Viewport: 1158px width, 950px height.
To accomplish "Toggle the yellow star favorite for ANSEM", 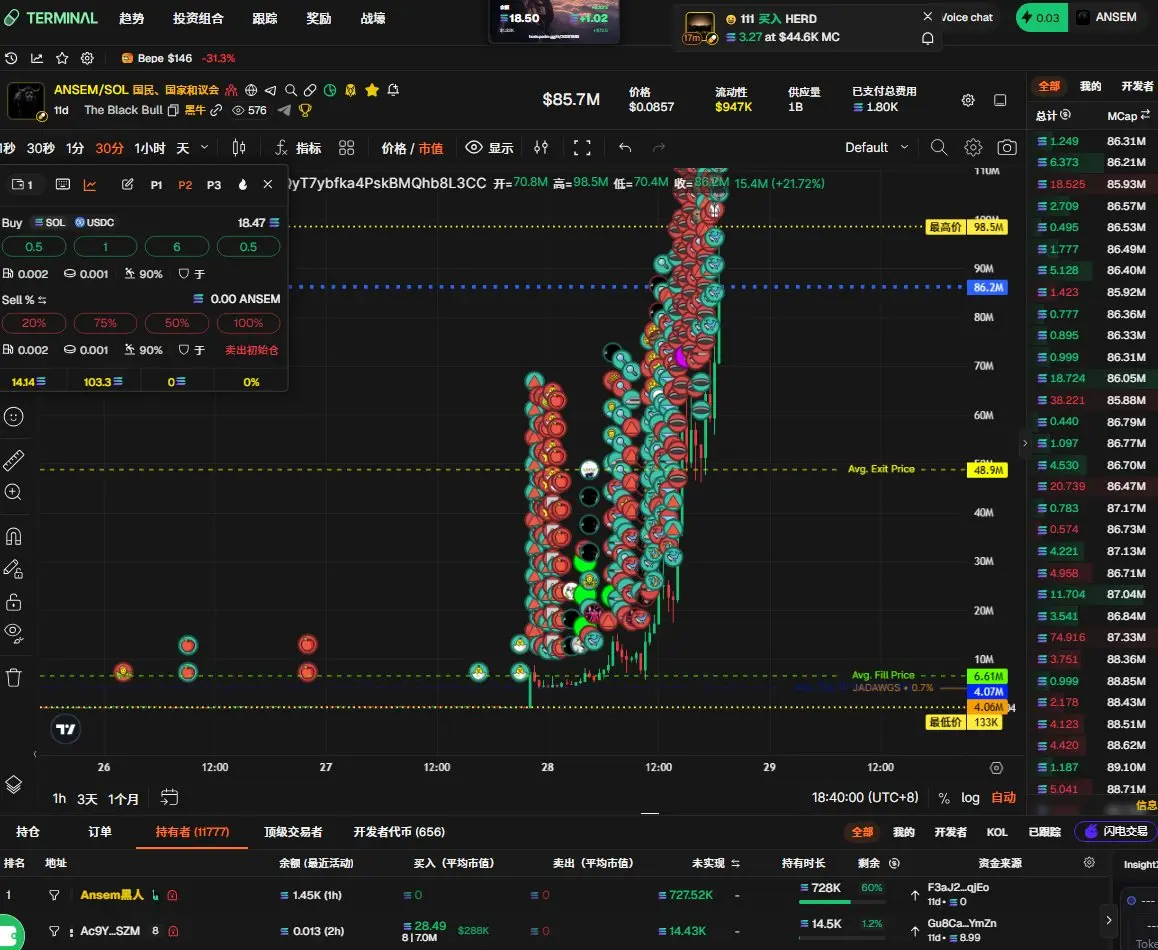I will pos(371,90).
